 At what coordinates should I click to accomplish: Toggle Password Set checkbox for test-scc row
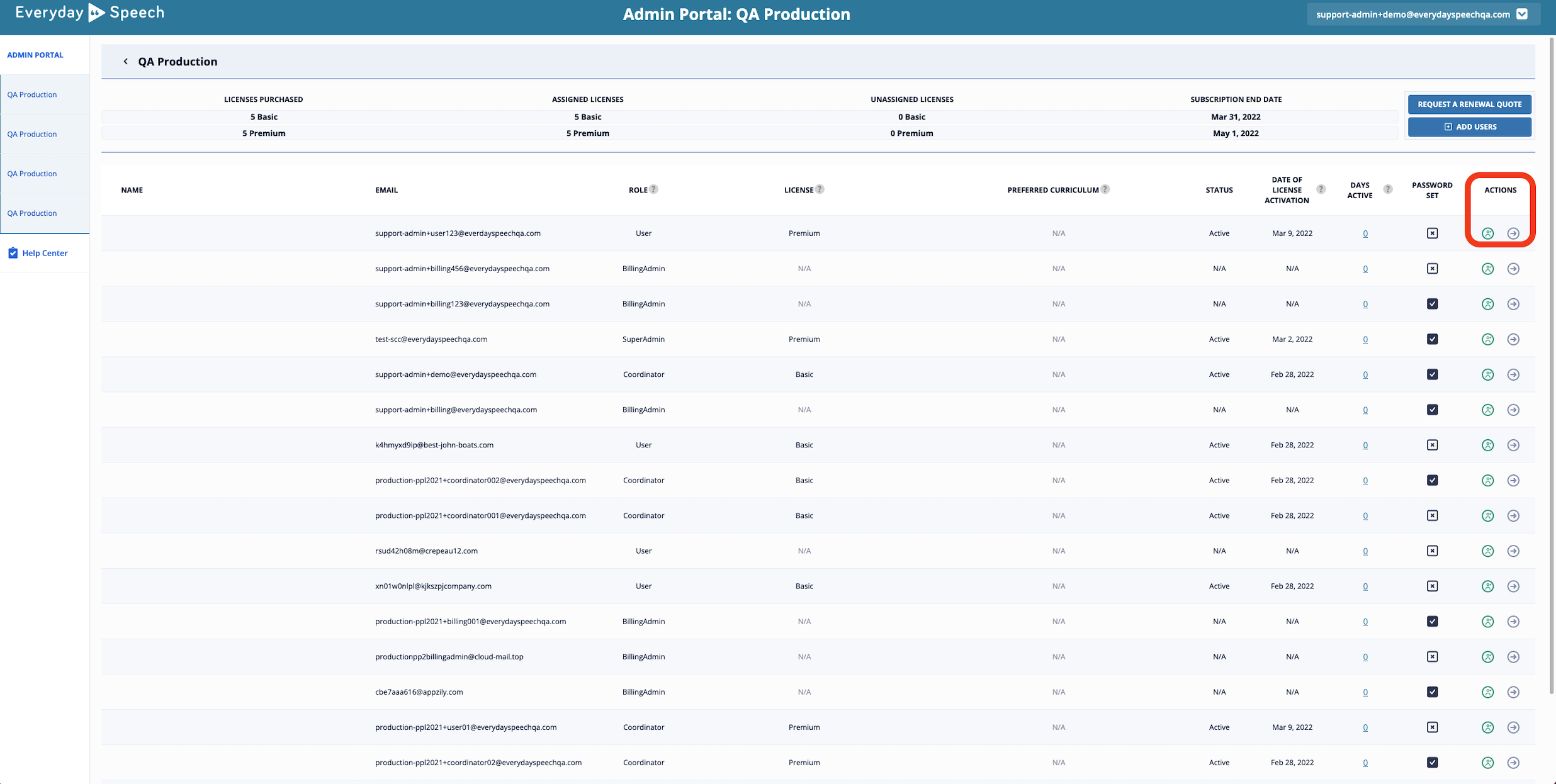1432,339
